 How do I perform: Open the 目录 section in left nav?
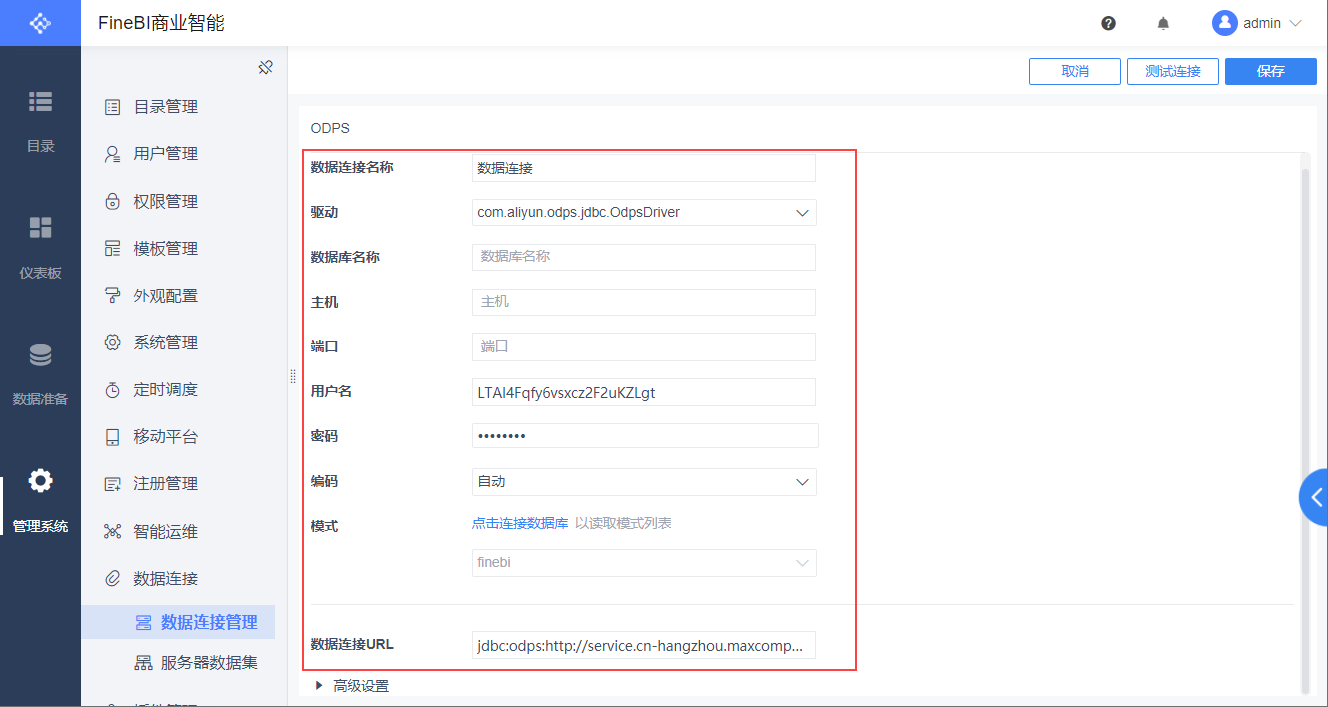pos(40,120)
